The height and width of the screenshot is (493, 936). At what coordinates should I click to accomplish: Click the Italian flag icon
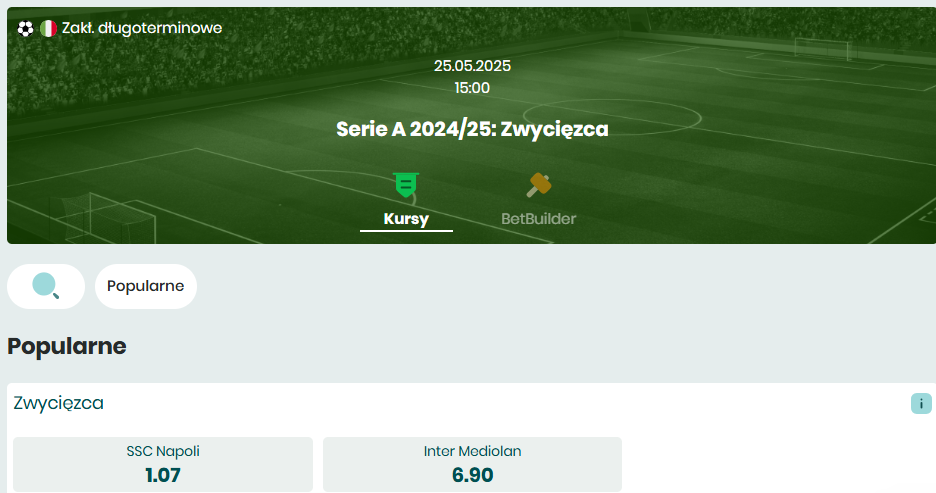tap(48, 28)
